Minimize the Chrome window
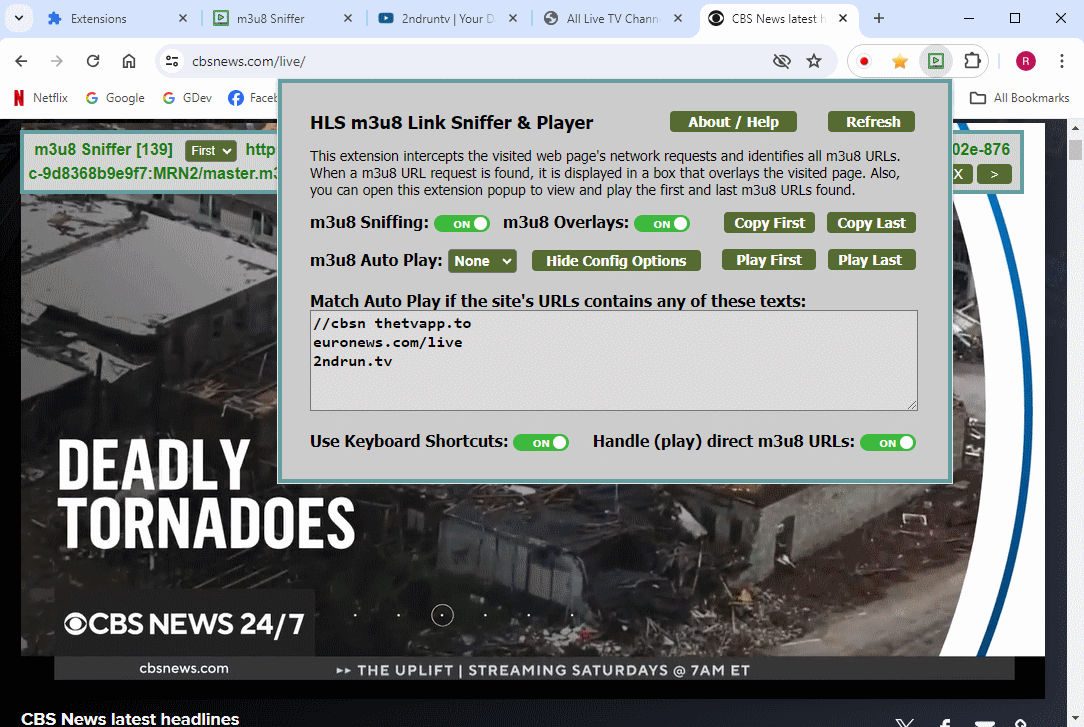This screenshot has height=727, width=1084. (969, 19)
